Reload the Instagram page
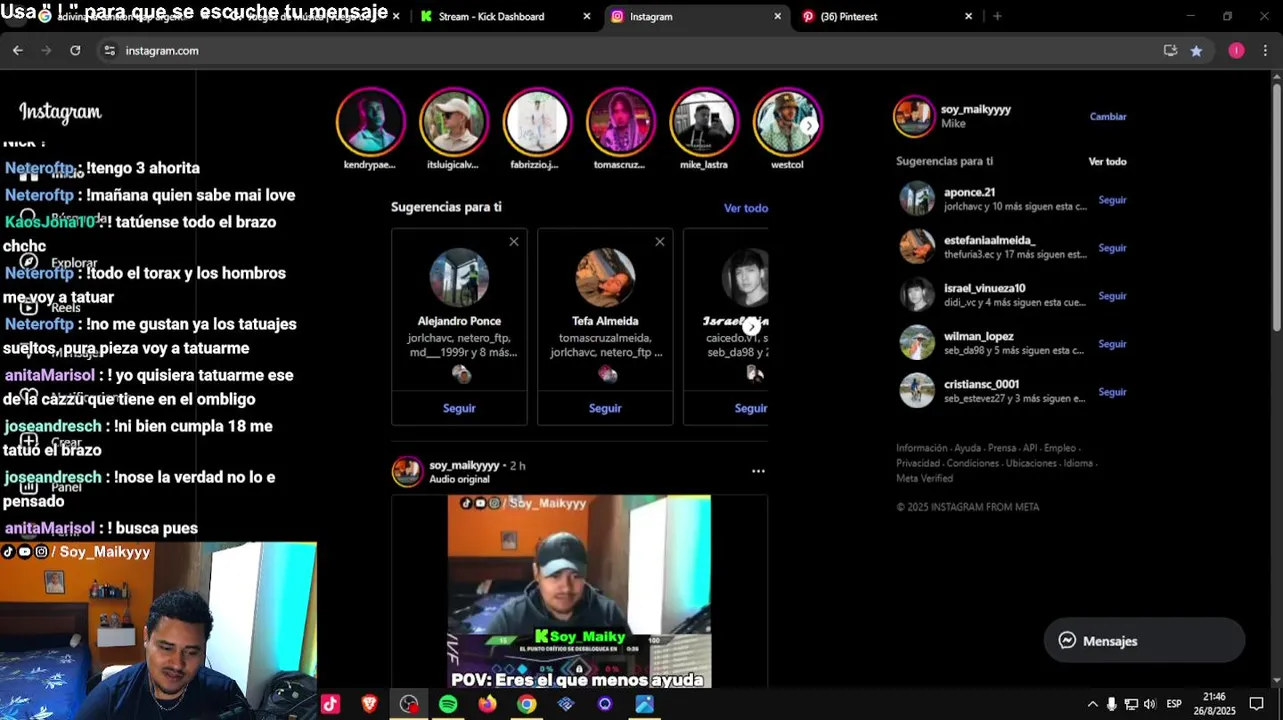This screenshot has width=1283, height=720. tap(75, 50)
